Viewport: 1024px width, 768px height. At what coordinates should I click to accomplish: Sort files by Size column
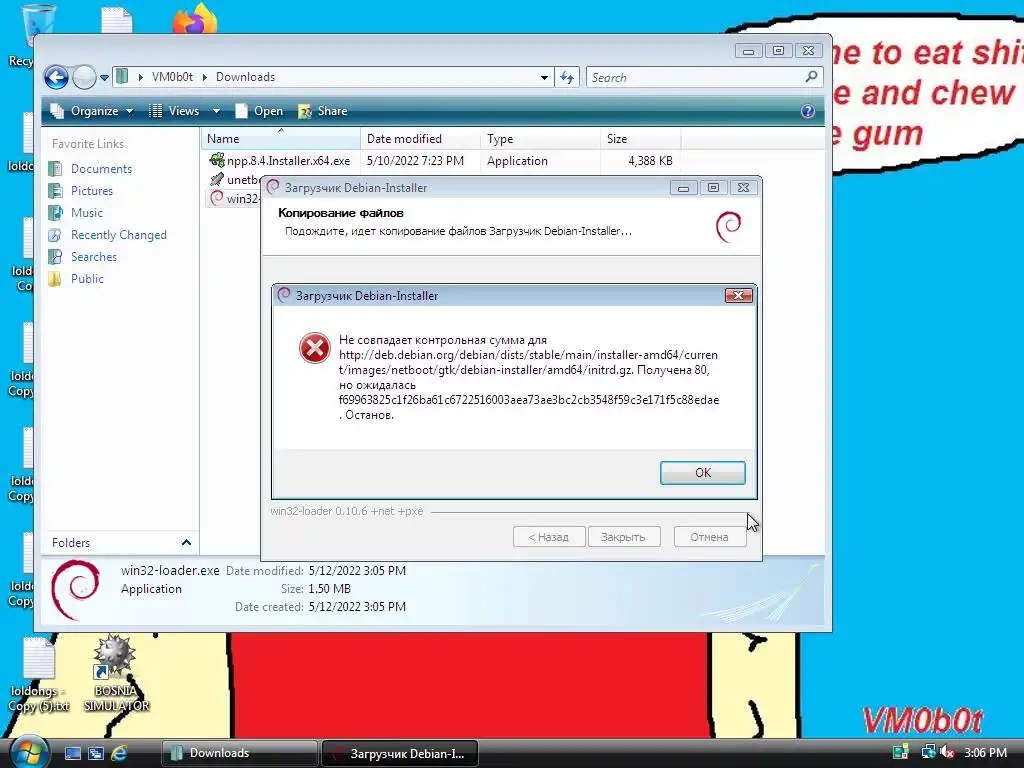[641, 138]
